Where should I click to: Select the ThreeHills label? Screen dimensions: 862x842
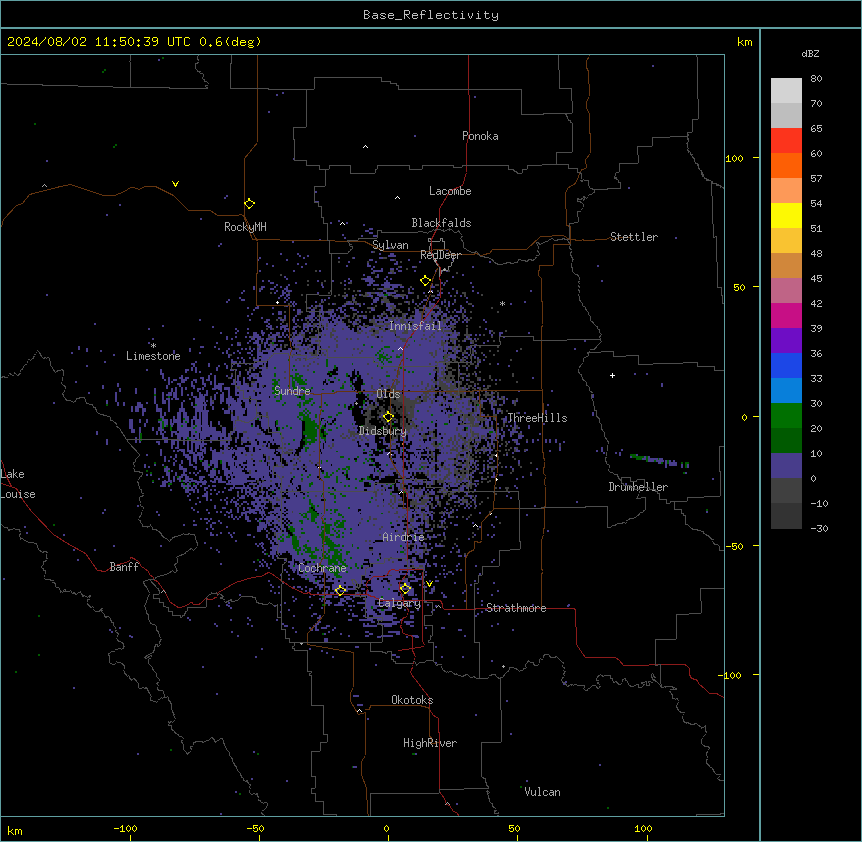(x=537, y=418)
